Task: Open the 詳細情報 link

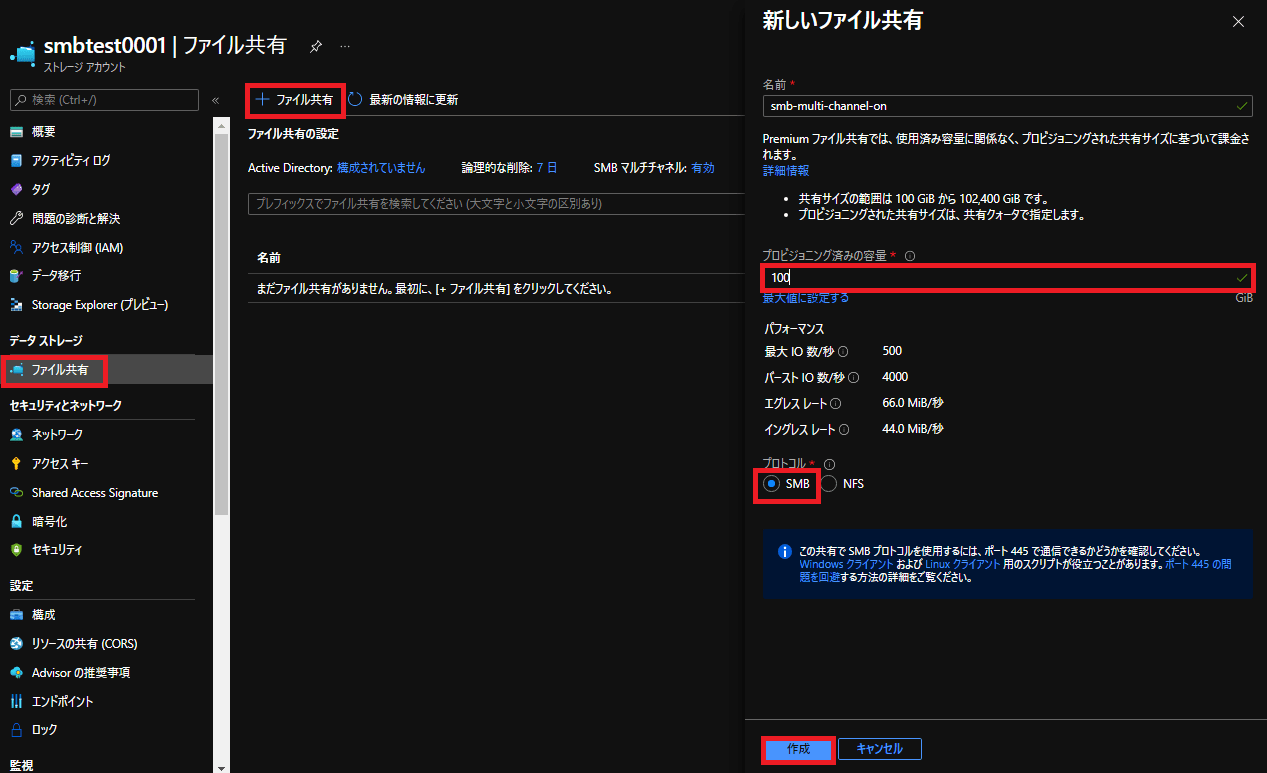Action: 786,171
